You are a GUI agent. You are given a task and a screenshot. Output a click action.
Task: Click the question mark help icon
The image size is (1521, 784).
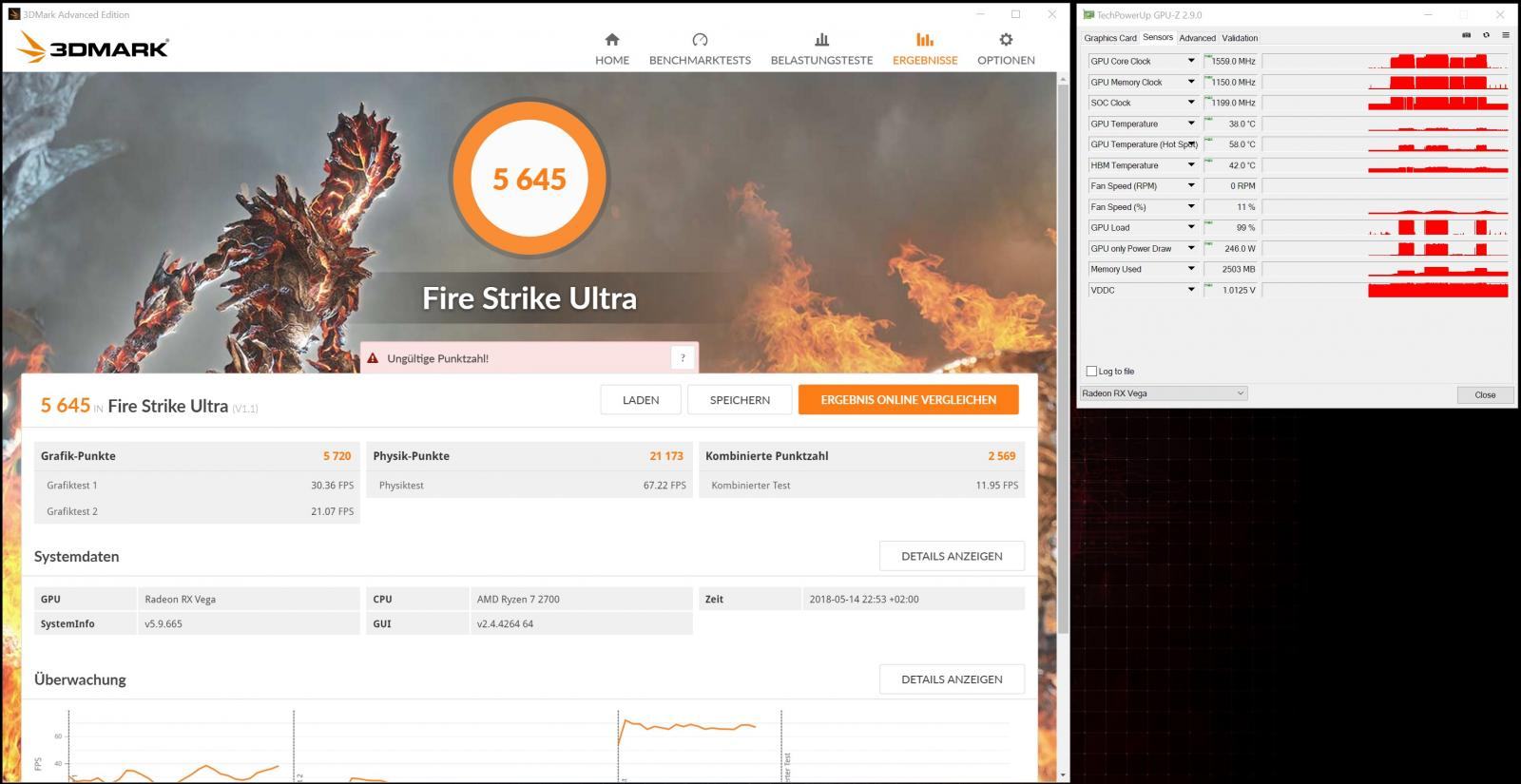click(683, 358)
